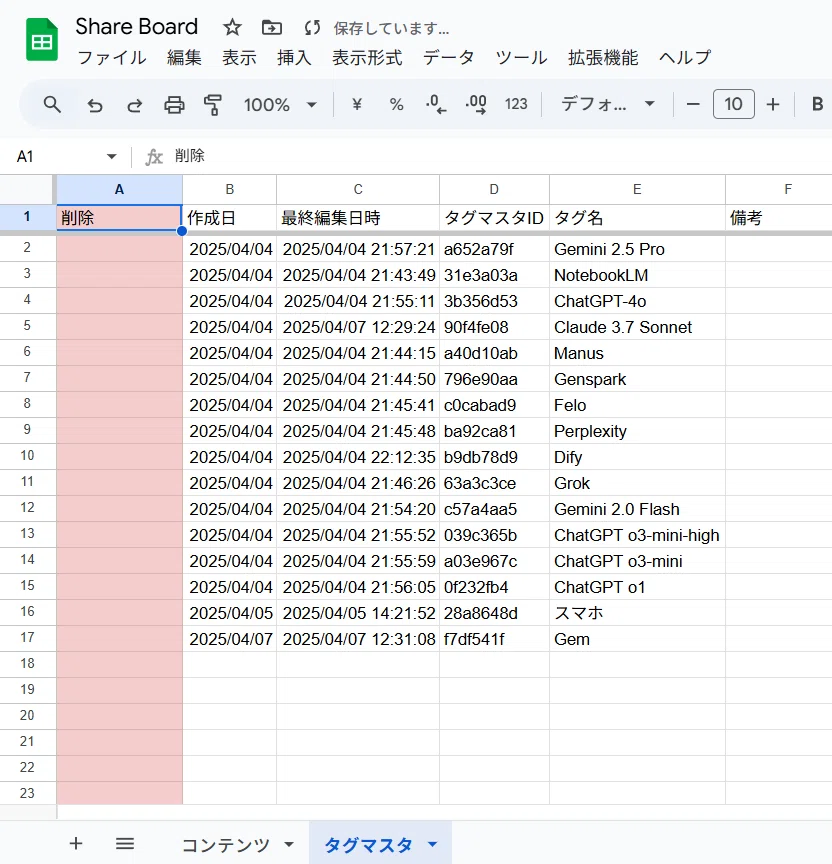Click the タグマスタID header cell
This screenshot has width=832, height=864.
tap(494, 218)
